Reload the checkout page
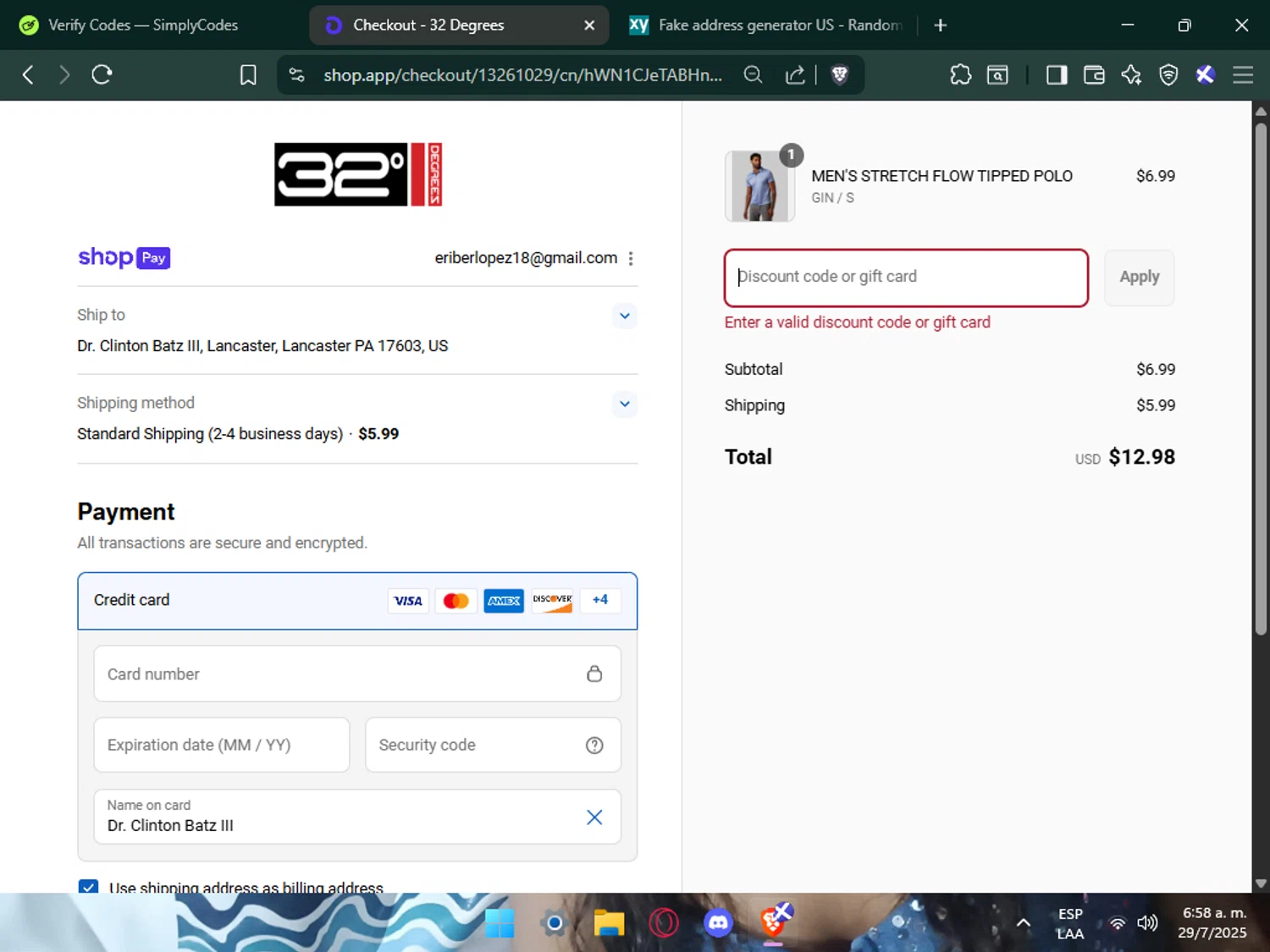Viewport: 1270px width, 952px height. click(x=102, y=74)
